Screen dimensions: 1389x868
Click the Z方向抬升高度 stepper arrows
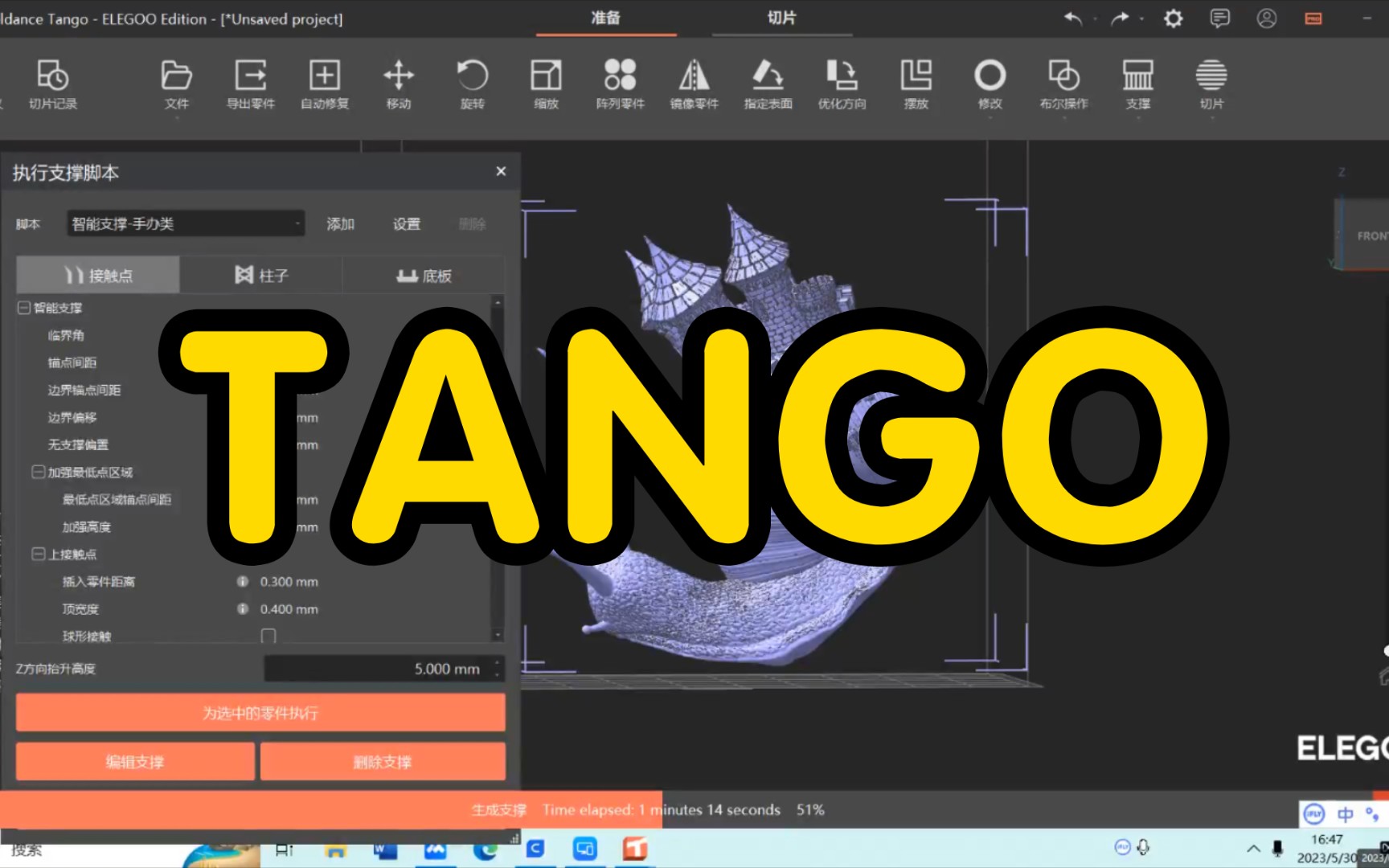[498, 668]
